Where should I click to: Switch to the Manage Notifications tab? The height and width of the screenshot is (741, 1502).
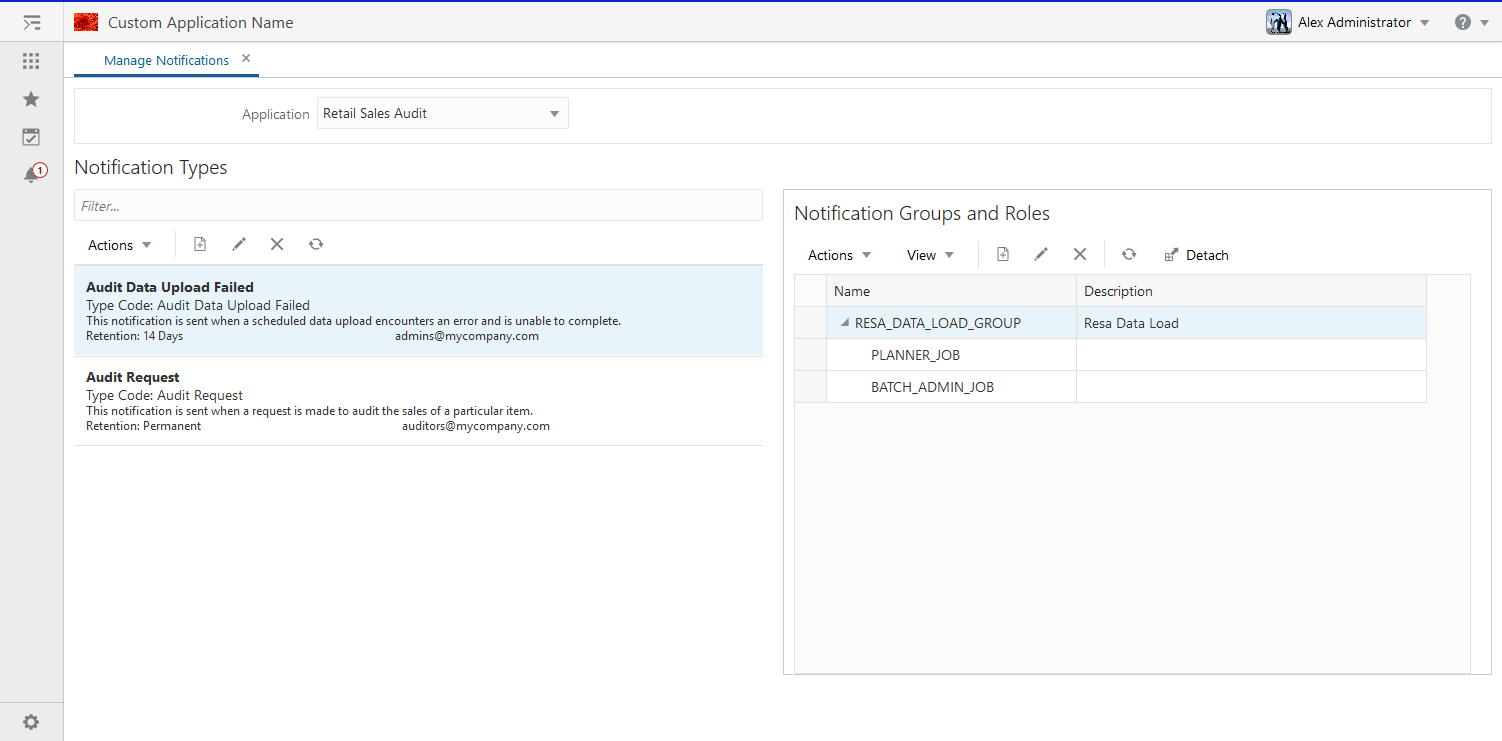pyautogui.click(x=166, y=60)
